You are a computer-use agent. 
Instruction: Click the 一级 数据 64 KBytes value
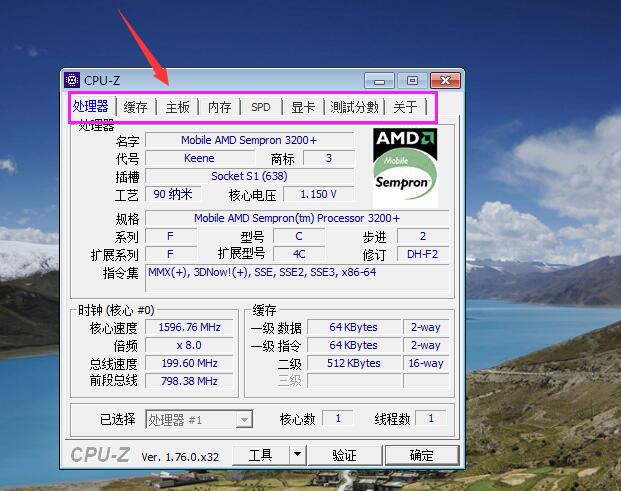pyautogui.click(x=354, y=327)
